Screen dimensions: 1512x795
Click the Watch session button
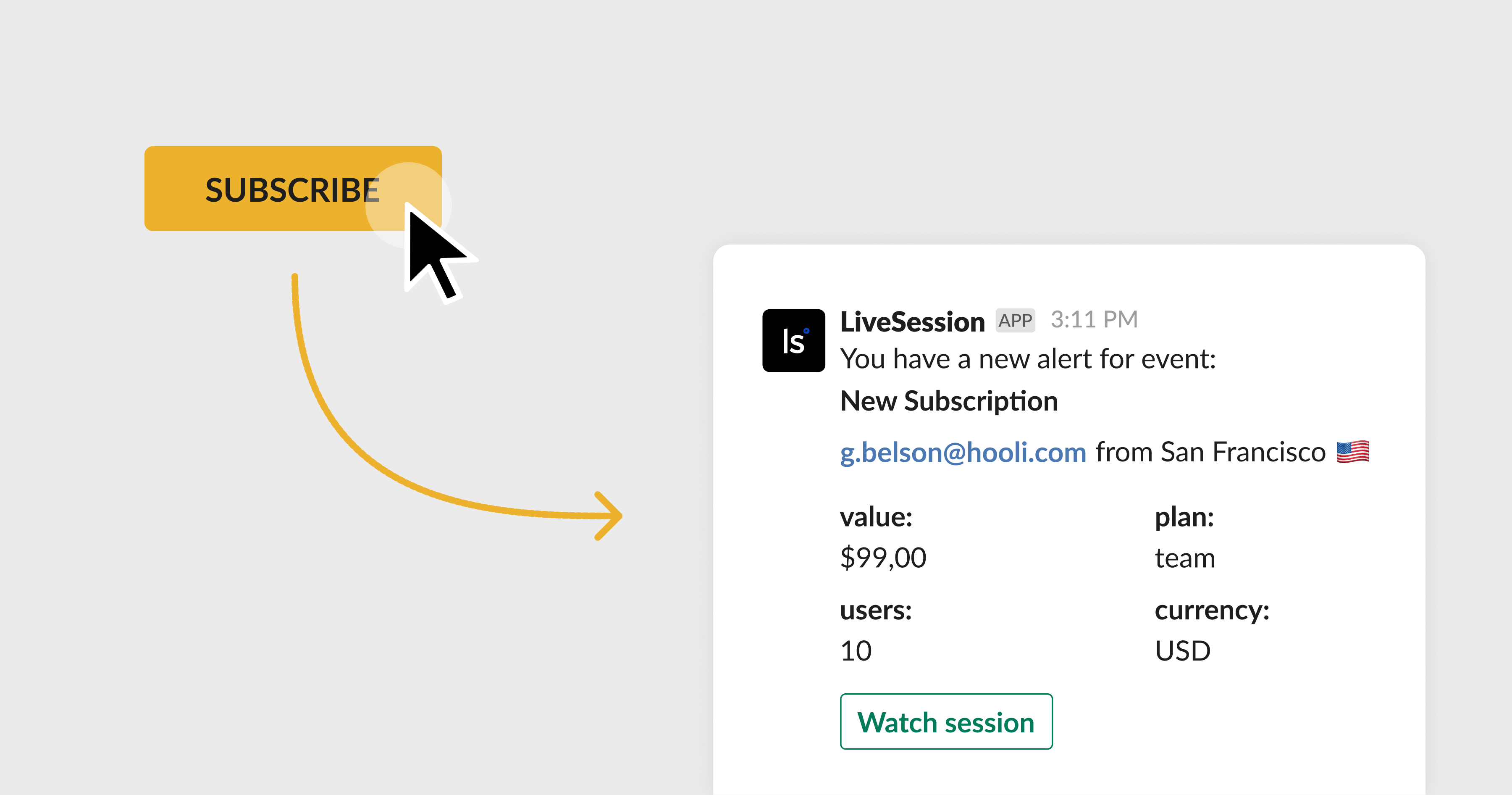[945, 721]
